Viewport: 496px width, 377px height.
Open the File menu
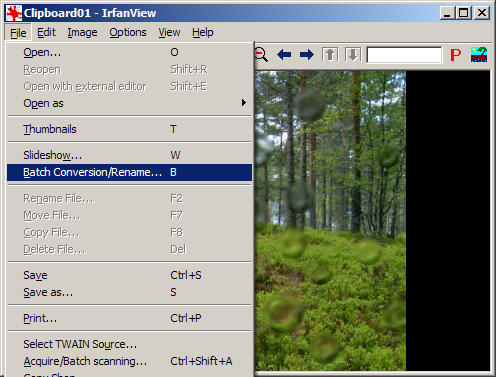coord(18,33)
